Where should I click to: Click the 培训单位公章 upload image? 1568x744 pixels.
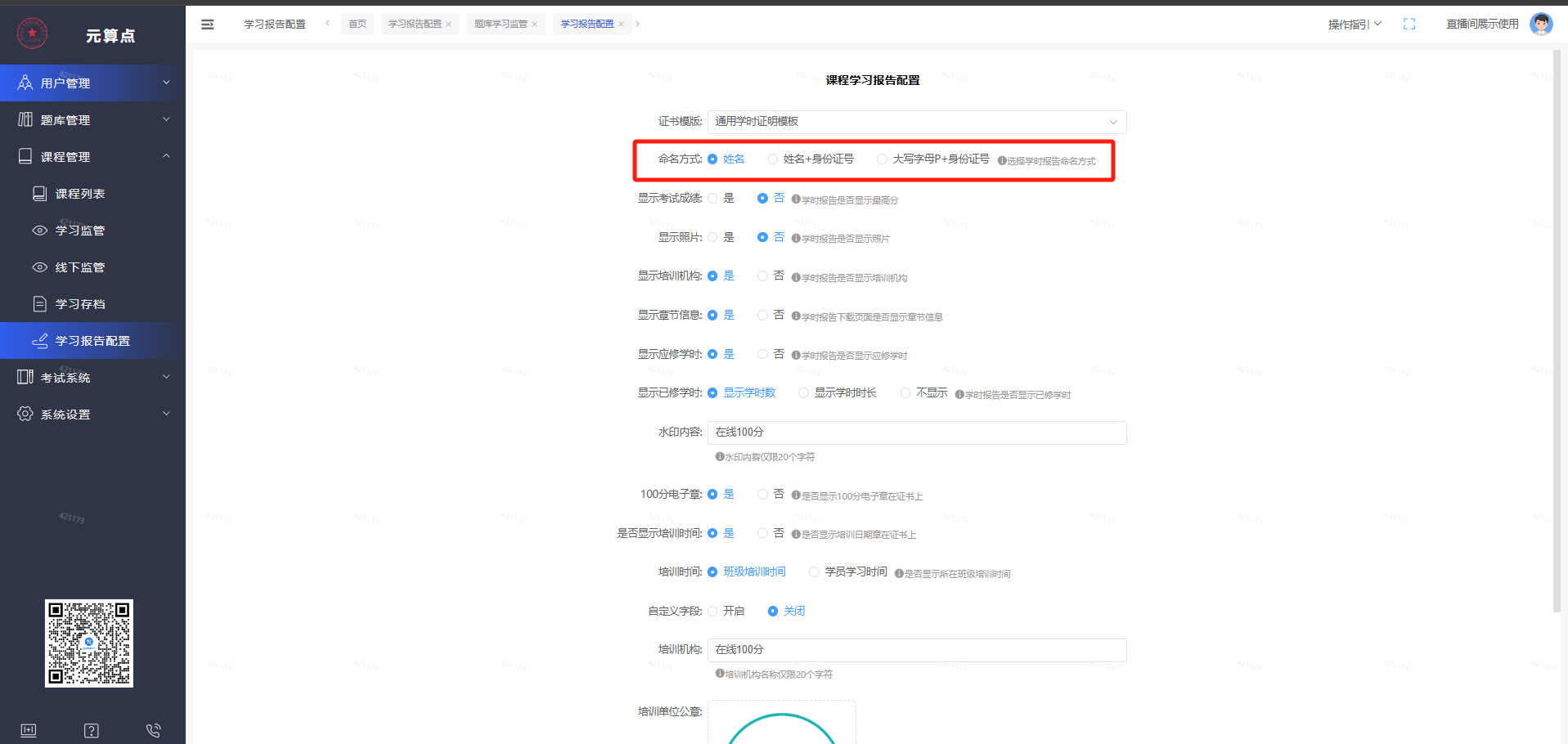[x=782, y=723]
